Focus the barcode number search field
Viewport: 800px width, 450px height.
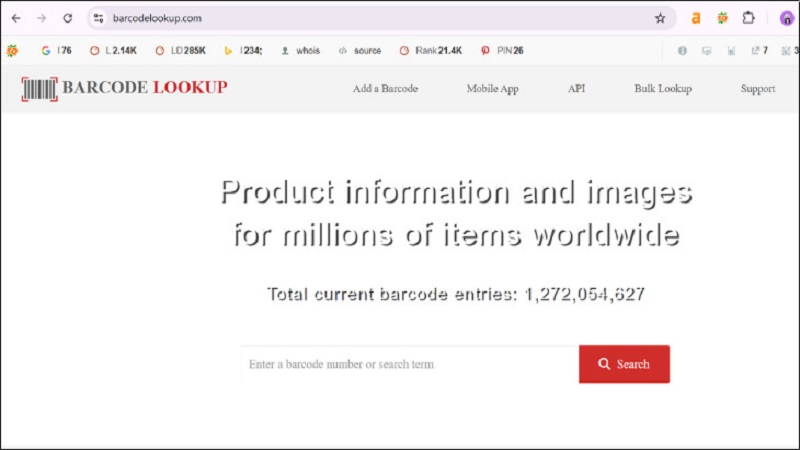409,365
